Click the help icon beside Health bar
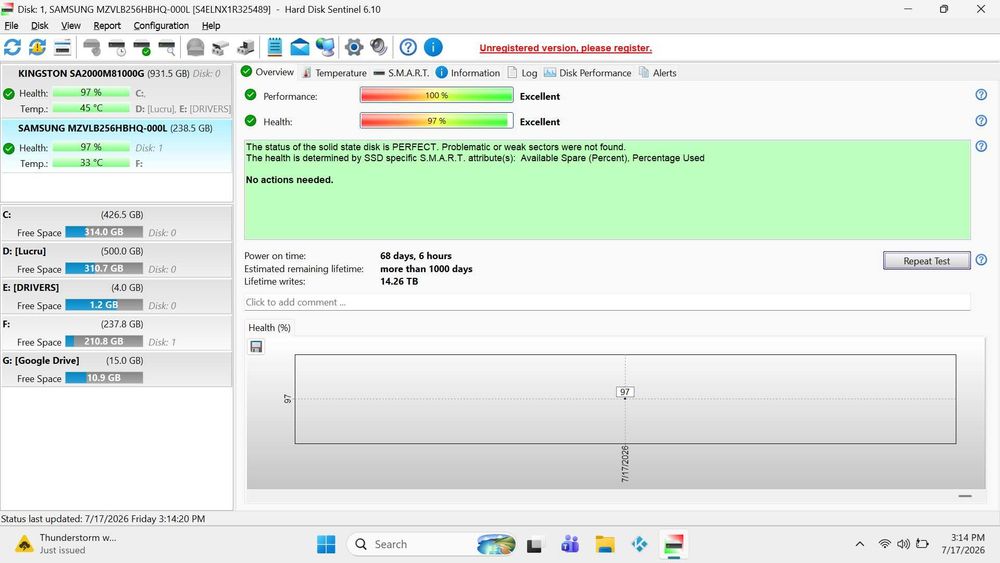This screenshot has height=563, width=1000. pos(981,121)
